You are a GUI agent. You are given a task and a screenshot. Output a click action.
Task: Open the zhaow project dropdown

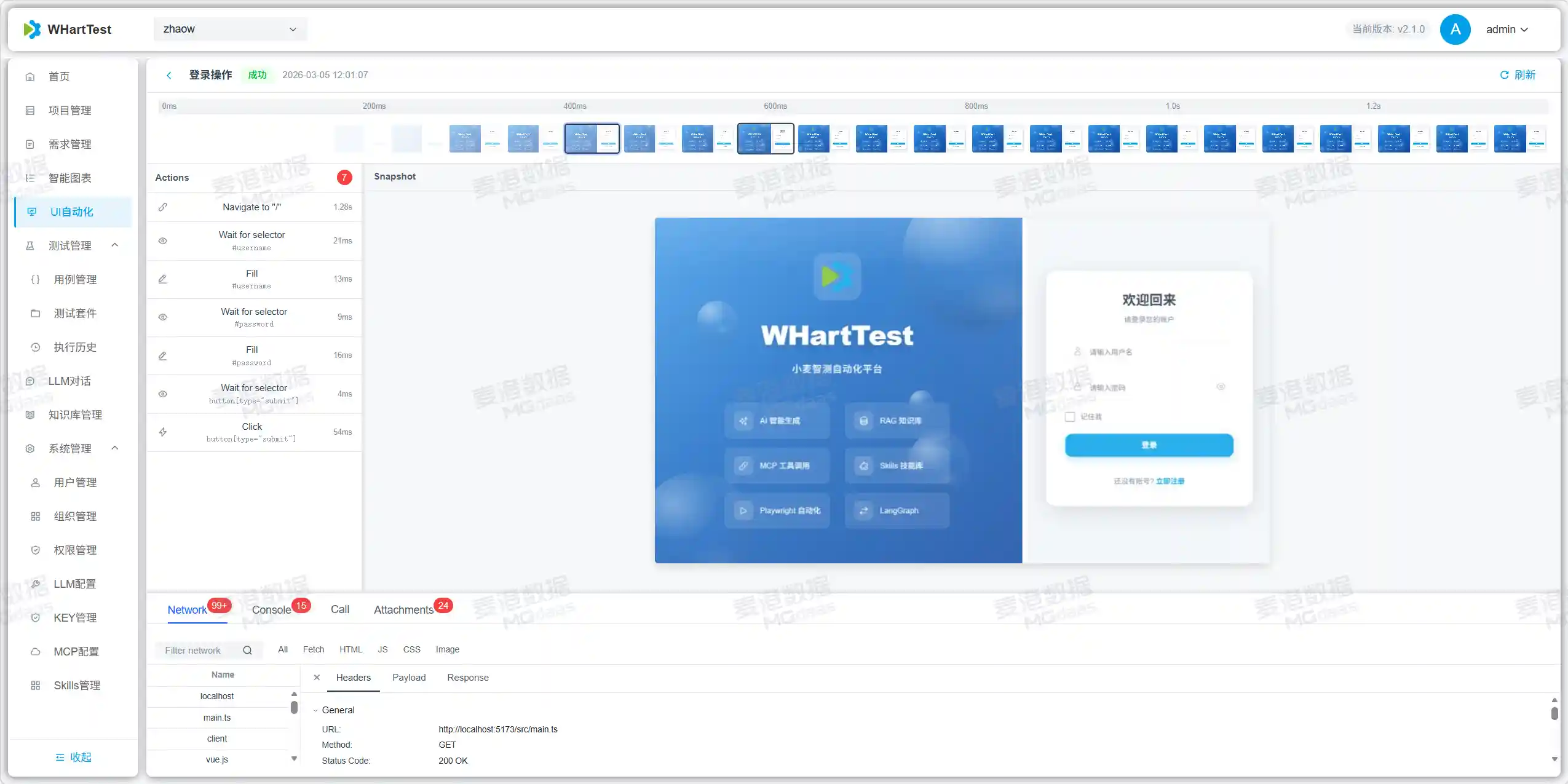coord(229,29)
